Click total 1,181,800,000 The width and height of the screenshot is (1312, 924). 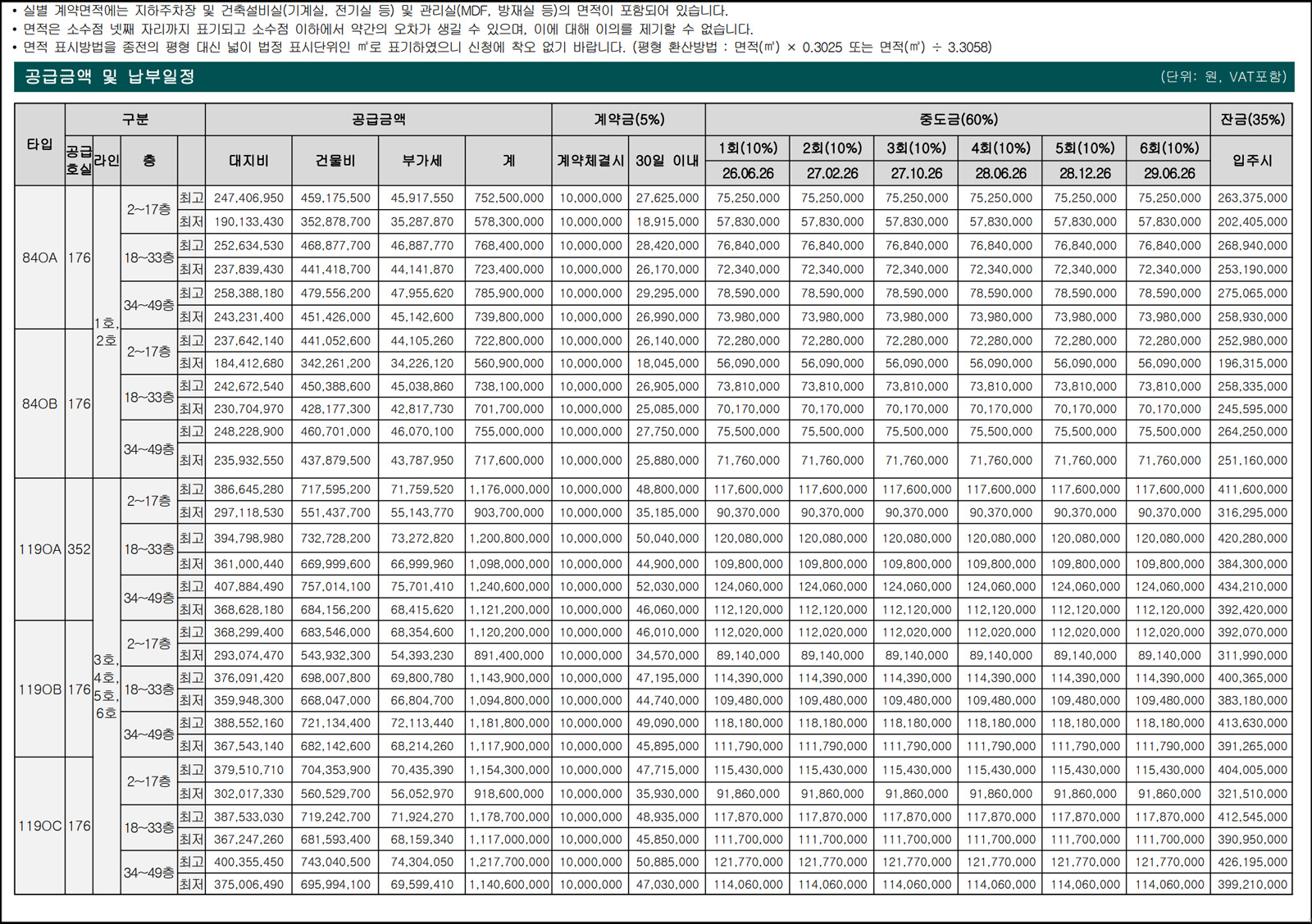[x=508, y=724]
